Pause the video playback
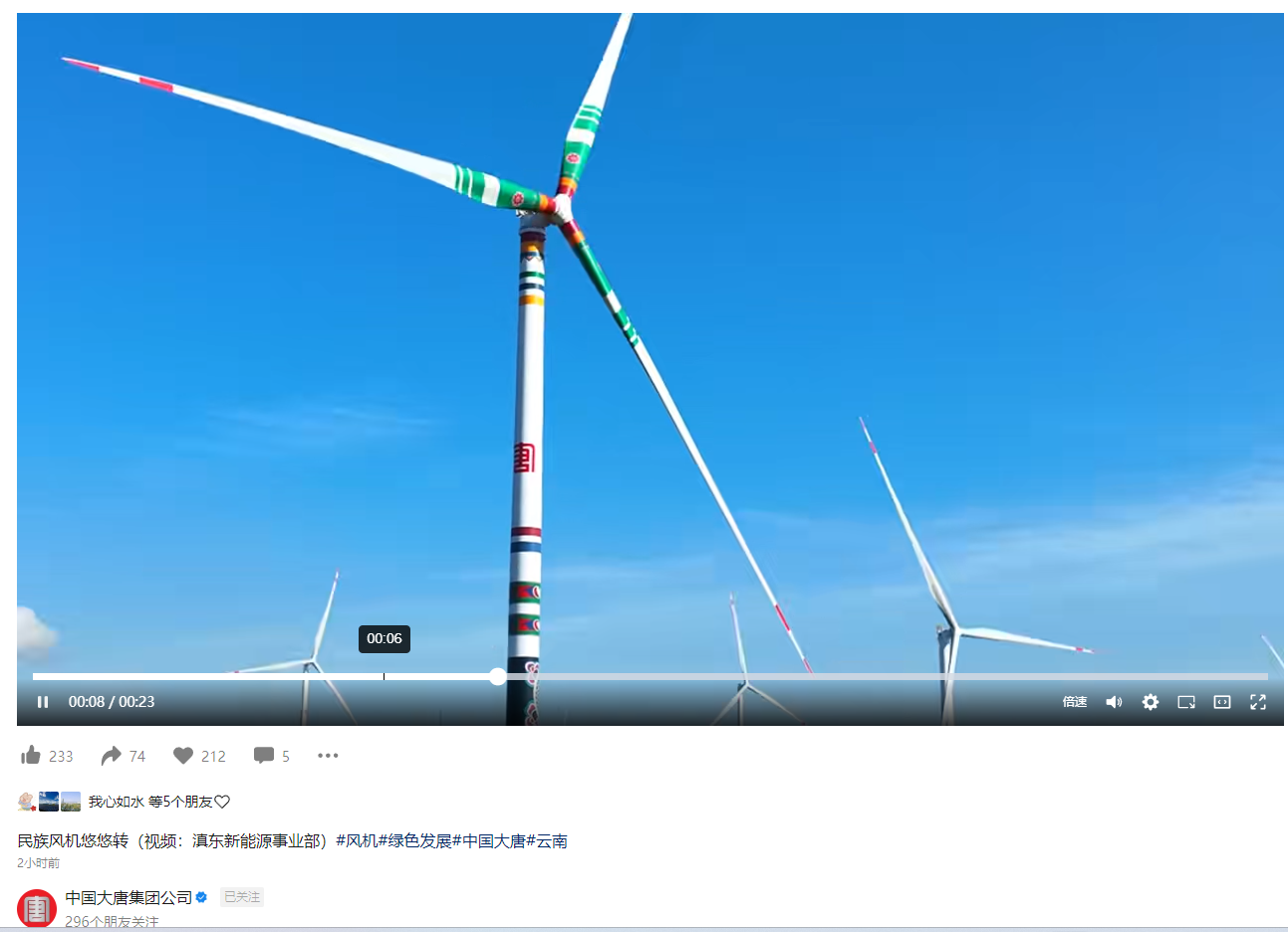The width and height of the screenshot is (1288, 932). tap(43, 702)
